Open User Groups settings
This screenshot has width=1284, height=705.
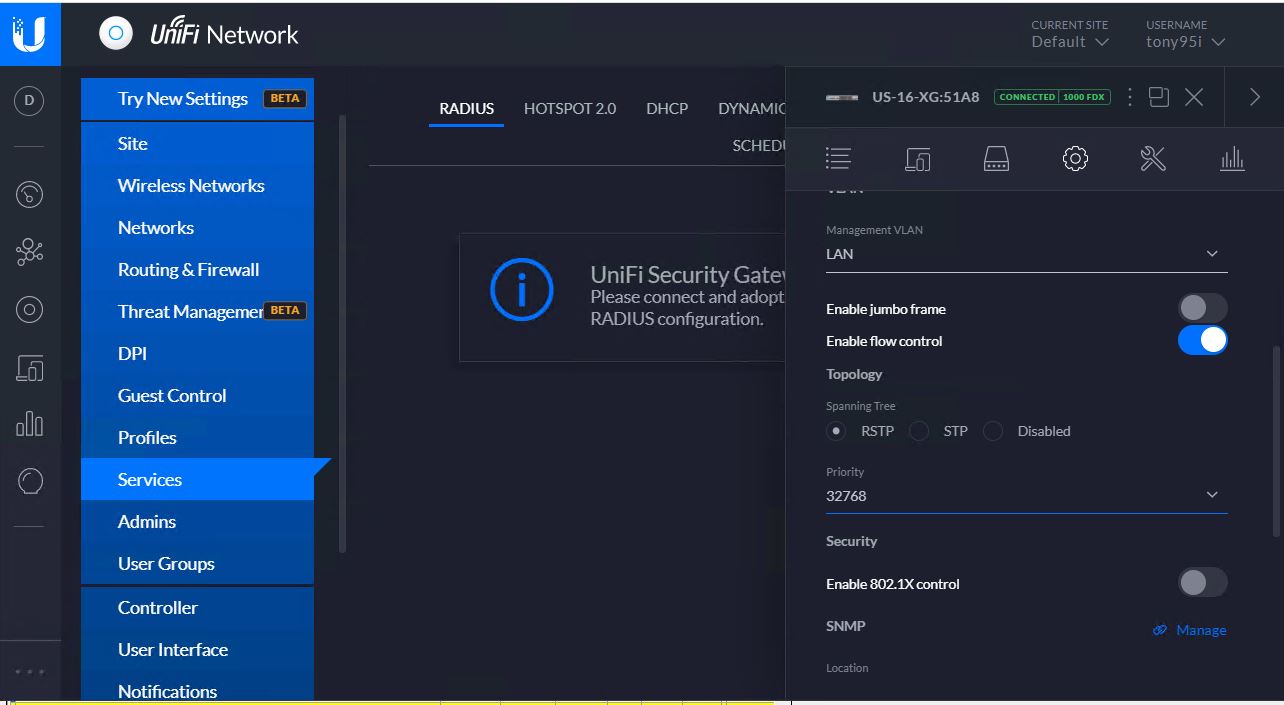click(198, 563)
